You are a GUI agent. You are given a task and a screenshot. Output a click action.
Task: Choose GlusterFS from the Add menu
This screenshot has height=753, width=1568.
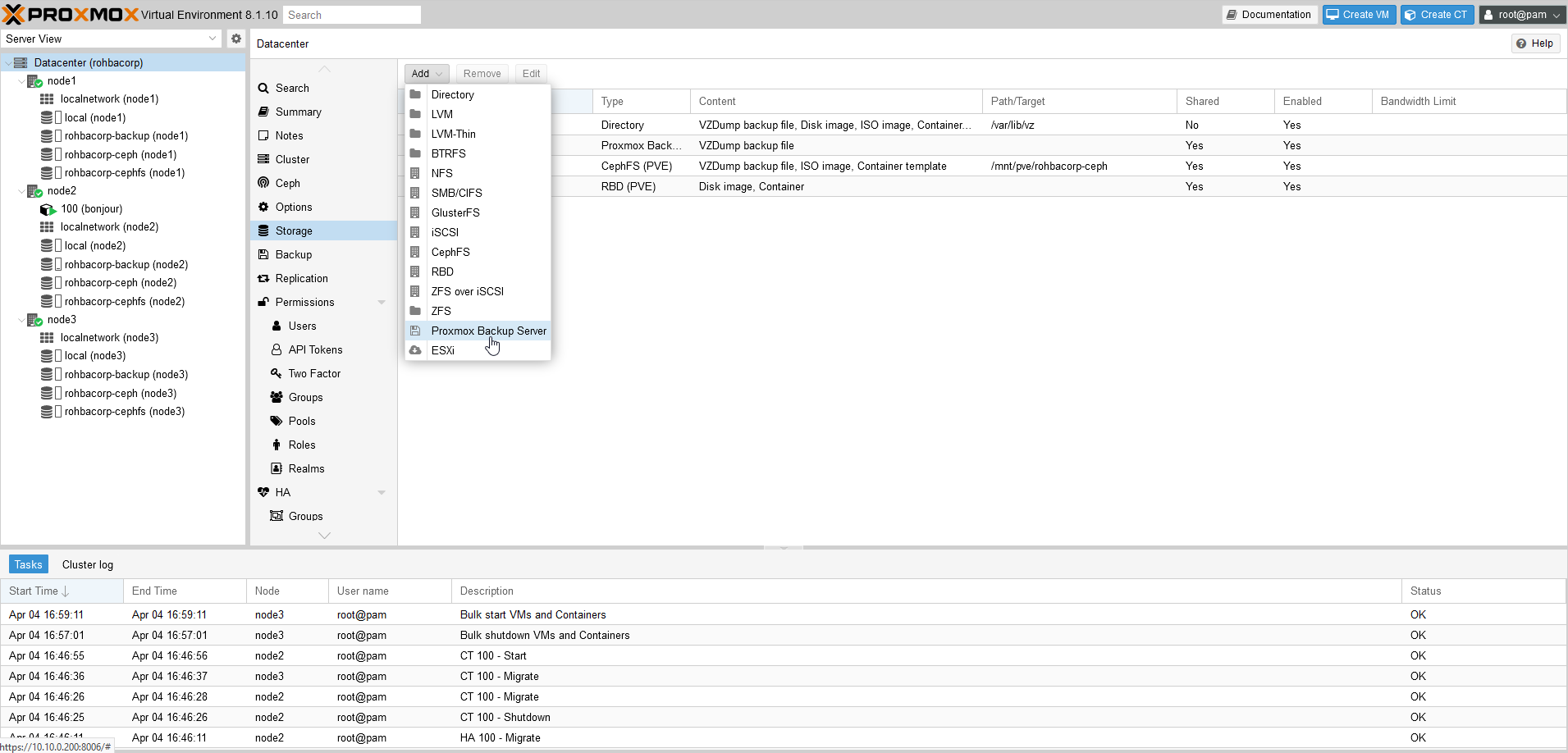(478, 212)
